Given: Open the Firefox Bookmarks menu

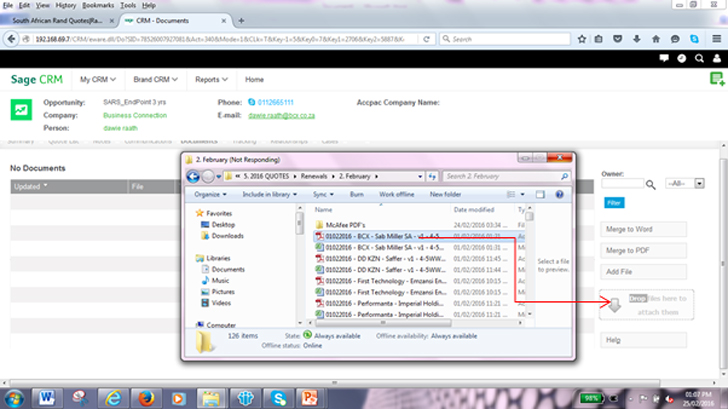Looking at the screenshot, I should point(98,5).
